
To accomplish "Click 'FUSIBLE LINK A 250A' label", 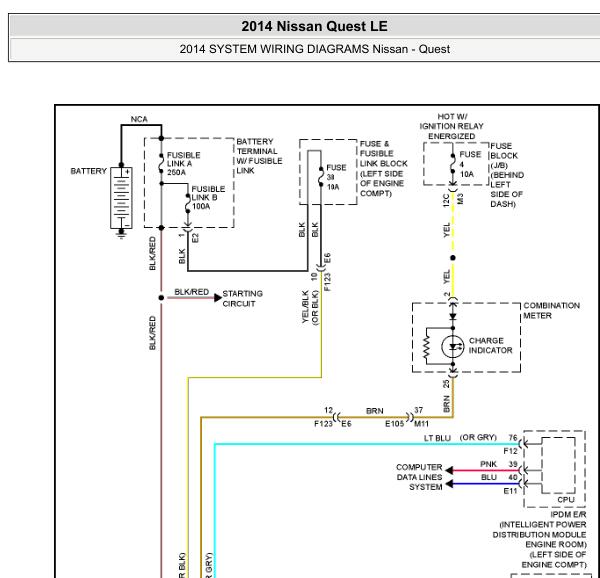I will tap(184, 164).
